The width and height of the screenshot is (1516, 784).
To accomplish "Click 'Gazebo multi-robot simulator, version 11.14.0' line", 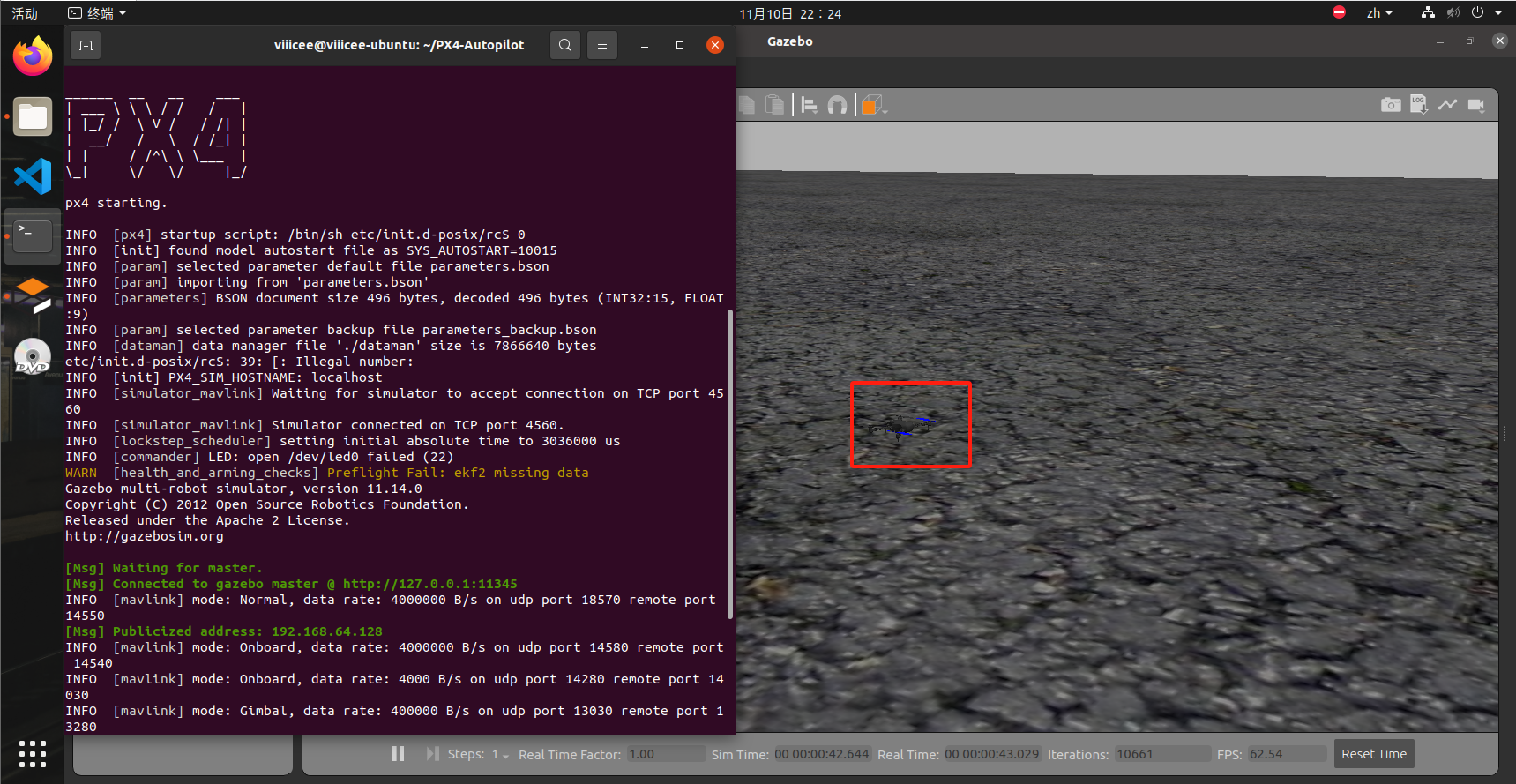I will click(243, 489).
